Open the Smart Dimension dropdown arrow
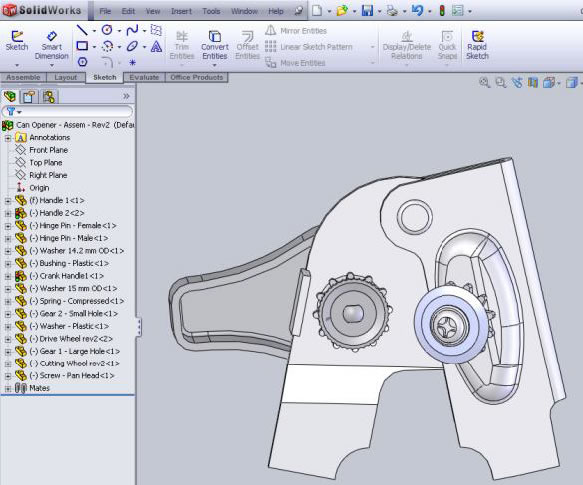Viewport: 583px width, 485px height. (x=52, y=65)
